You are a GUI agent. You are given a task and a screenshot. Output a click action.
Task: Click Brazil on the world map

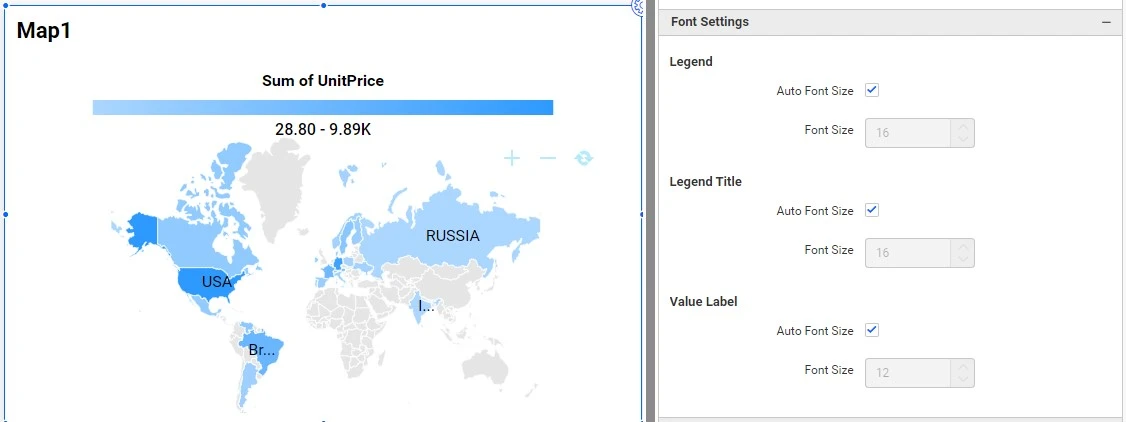coord(265,352)
